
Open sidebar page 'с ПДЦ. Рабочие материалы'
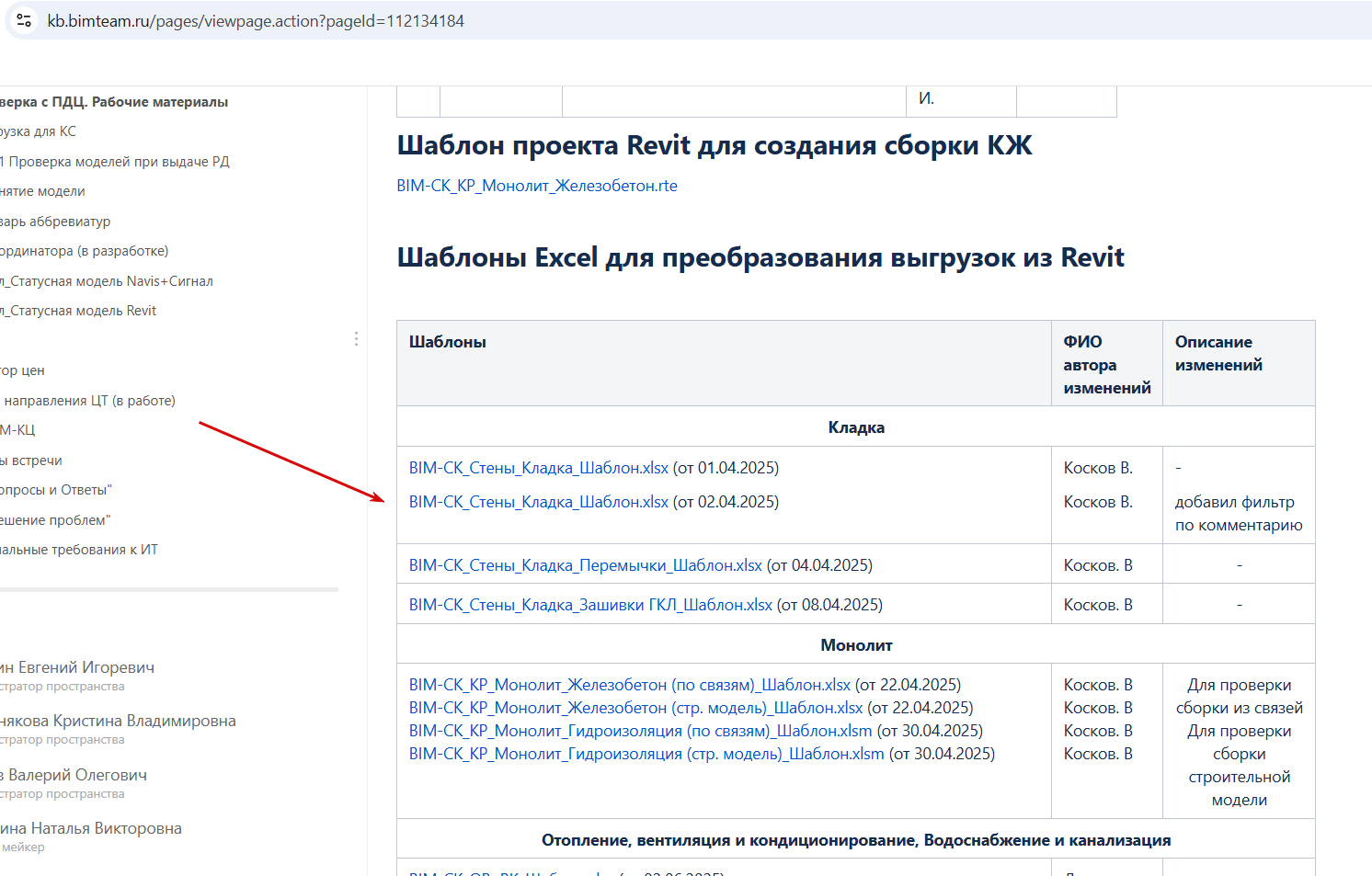(x=114, y=102)
